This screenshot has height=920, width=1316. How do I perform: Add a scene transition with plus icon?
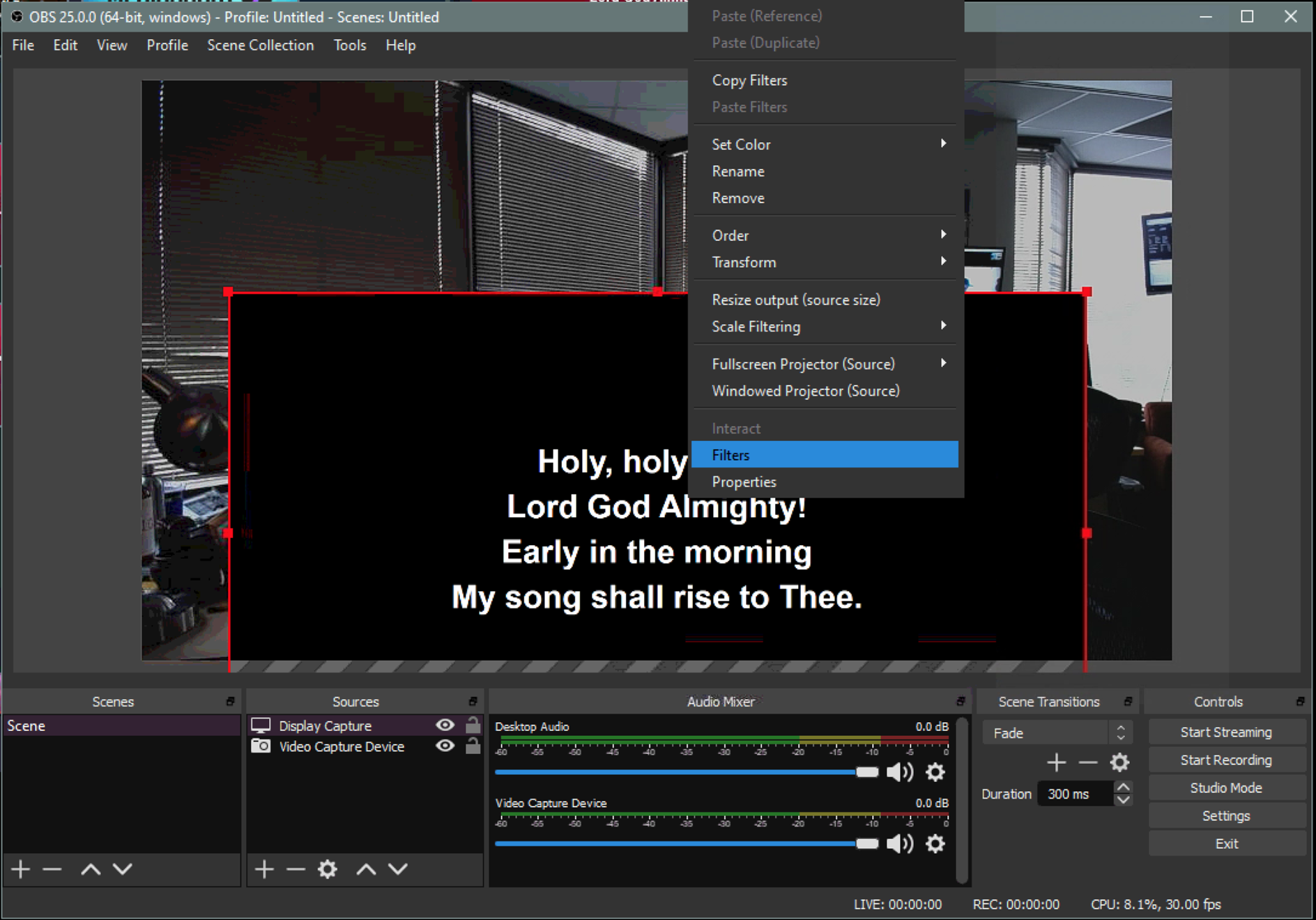click(1056, 762)
